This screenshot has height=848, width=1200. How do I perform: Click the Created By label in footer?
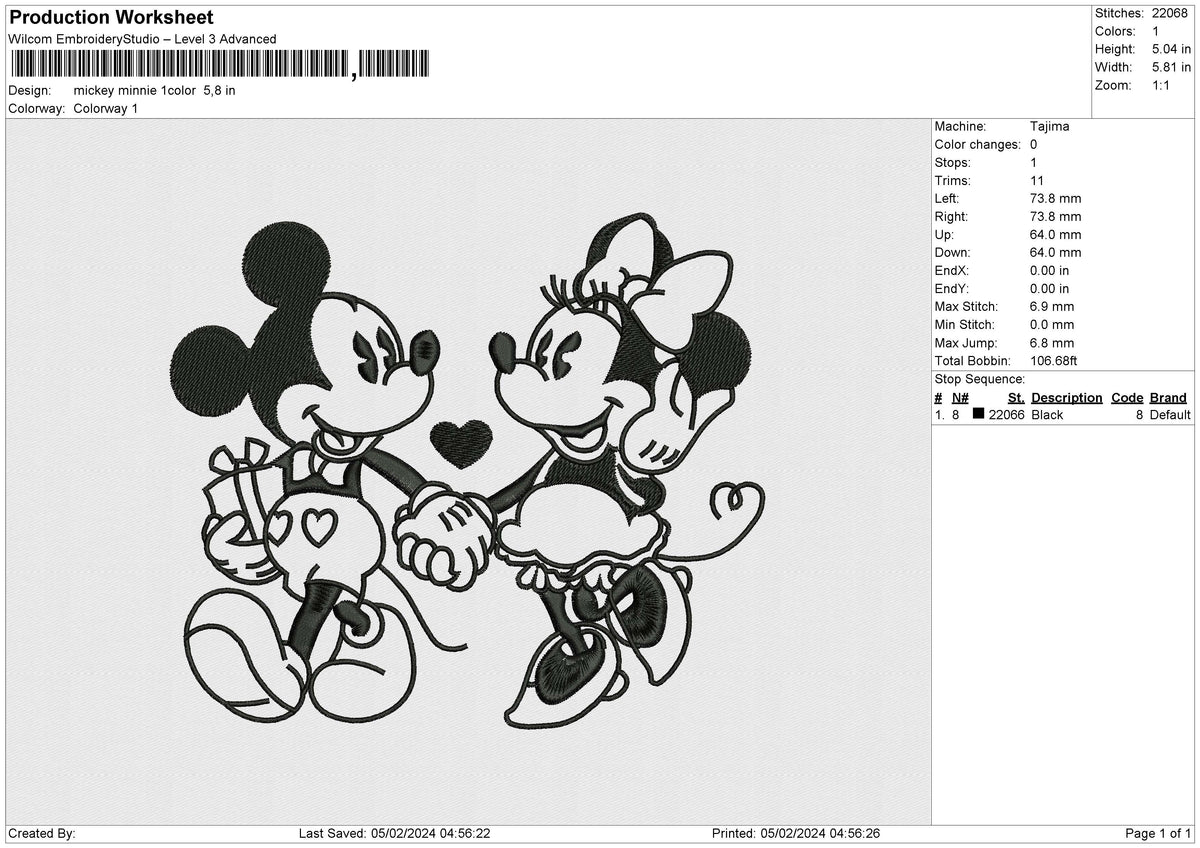(x=42, y=834)
